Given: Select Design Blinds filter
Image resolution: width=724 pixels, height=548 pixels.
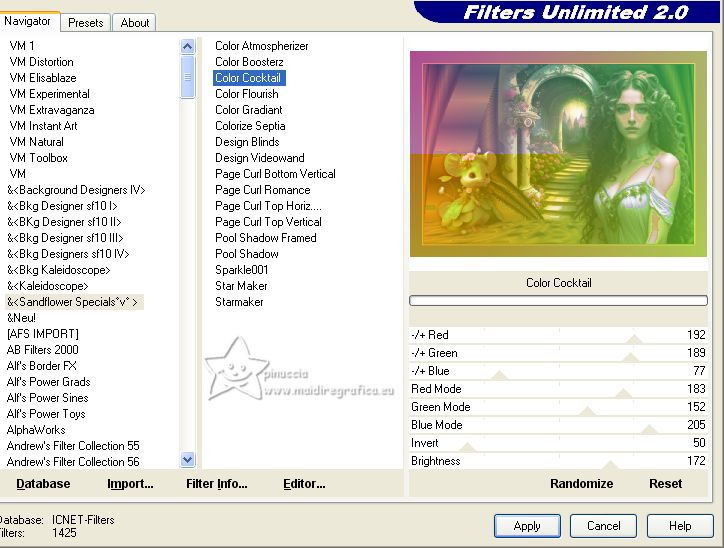Looking at the screenshot, I should (247, 142).
